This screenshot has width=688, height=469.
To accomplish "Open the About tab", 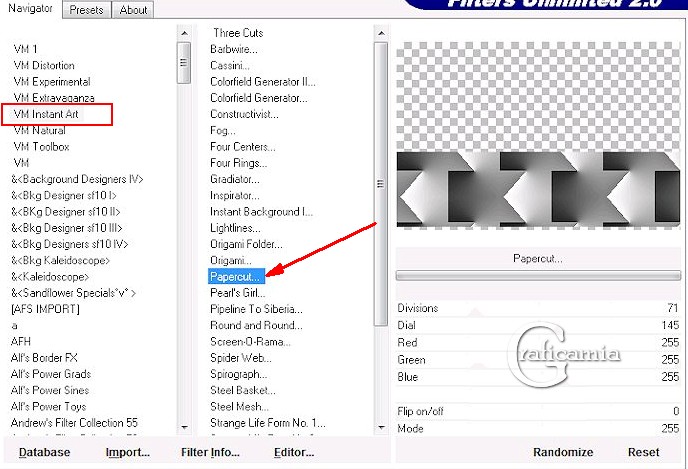I will [x=133, y=10].
